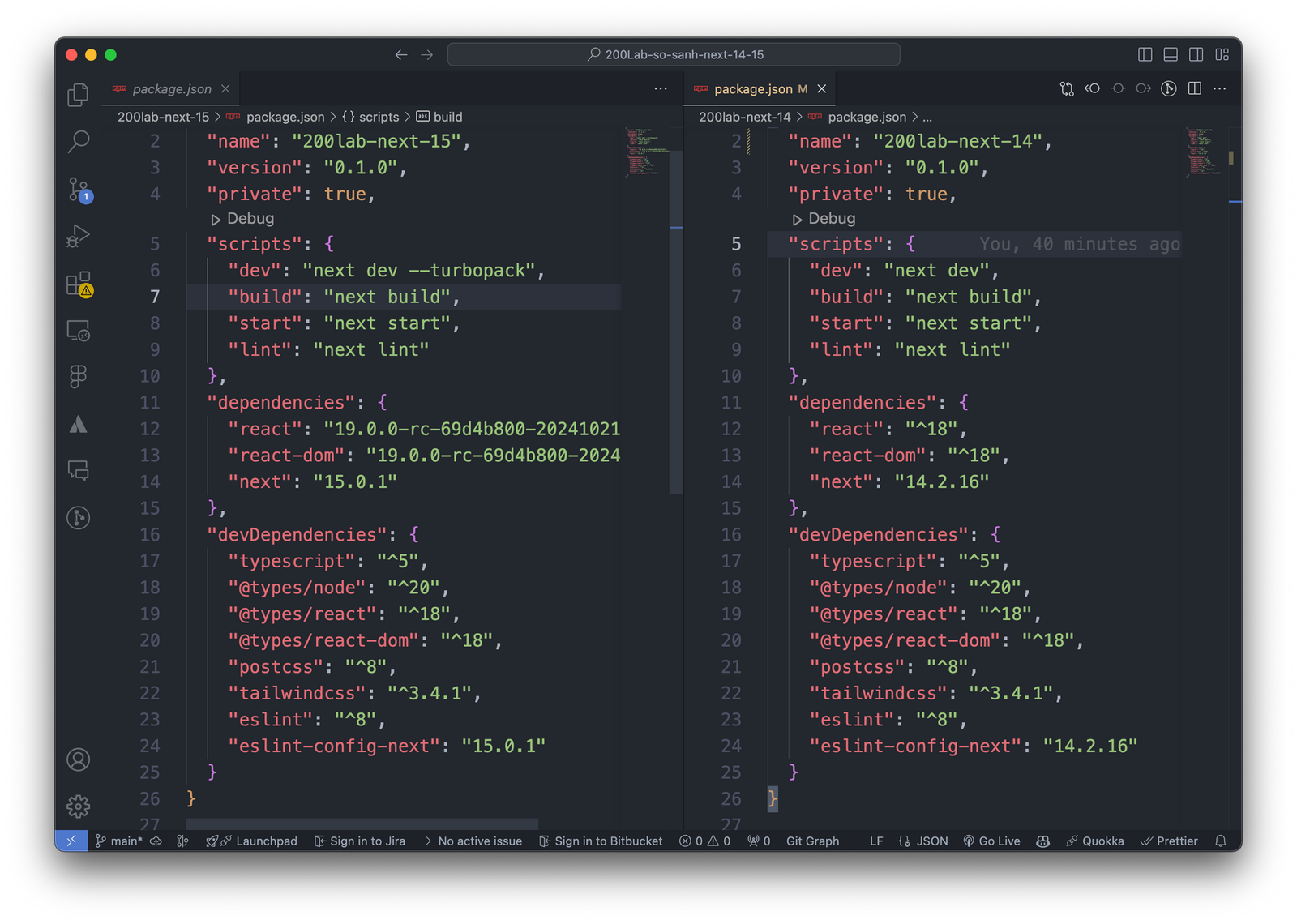The height and width of the screenshot is (924, 1297).
Task: Toggle the secondary side bar layout button
Action: click(1196, 54)
